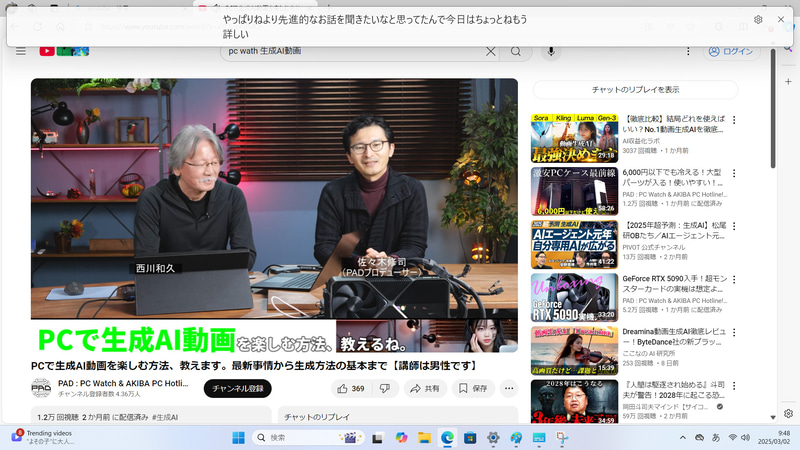Like the video with thumbs up
This screenshot has width=800, height=450.
pos(351,388)
